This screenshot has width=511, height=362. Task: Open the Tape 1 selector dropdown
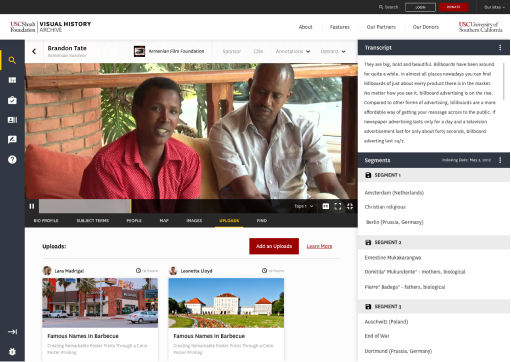[304, 206]
